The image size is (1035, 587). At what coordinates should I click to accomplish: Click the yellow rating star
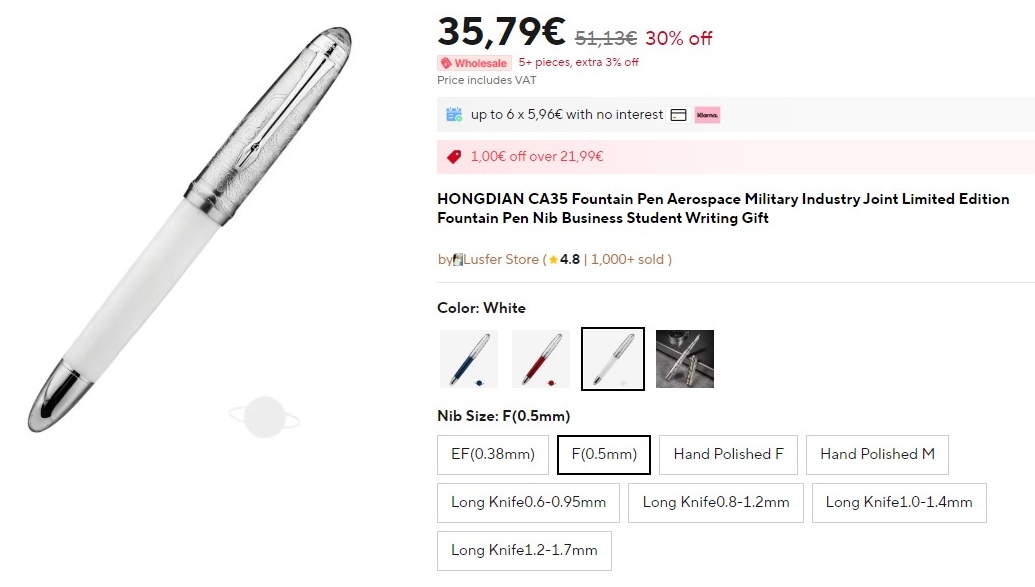pyautogui.click(x=553, y=260)
